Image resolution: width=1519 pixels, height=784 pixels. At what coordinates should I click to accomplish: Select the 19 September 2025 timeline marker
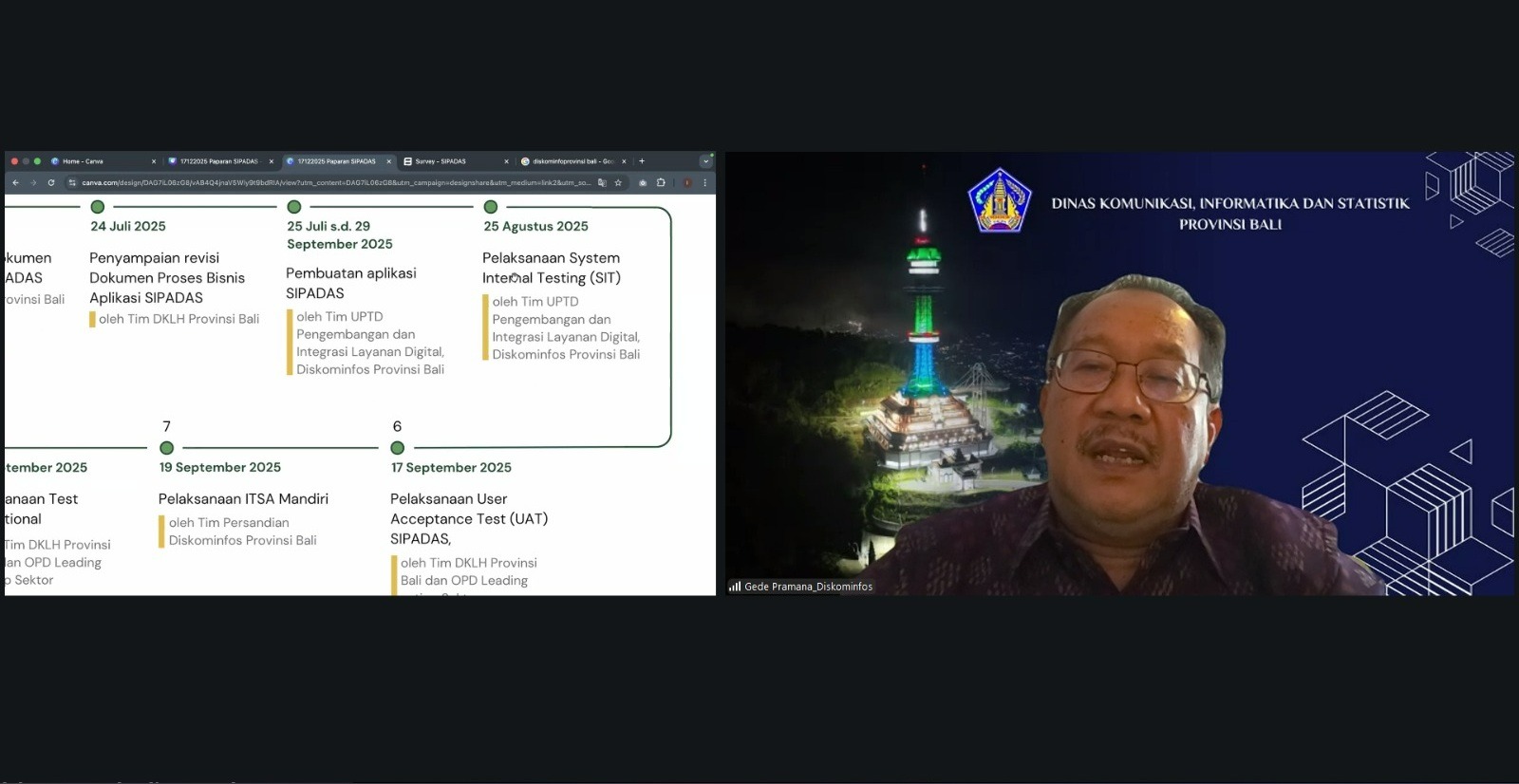pyautogui.click(x=167, y=448)
